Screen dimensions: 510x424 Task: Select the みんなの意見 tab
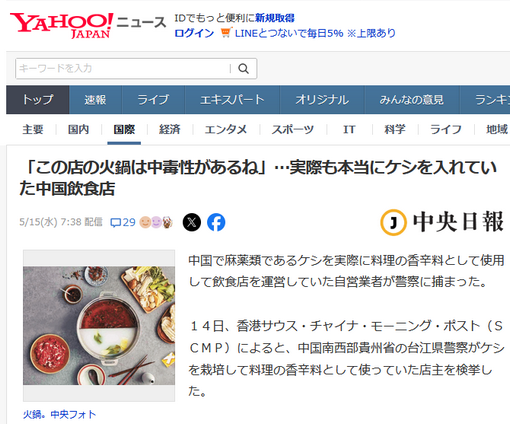412,100
